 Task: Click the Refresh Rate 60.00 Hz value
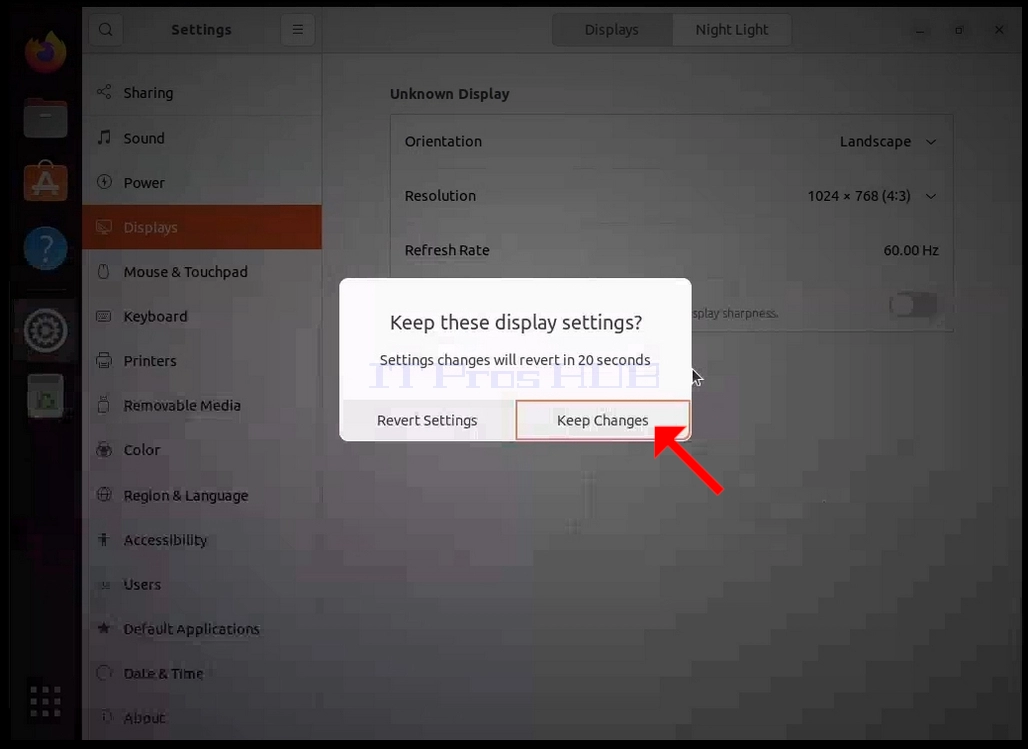coord(911,251)
